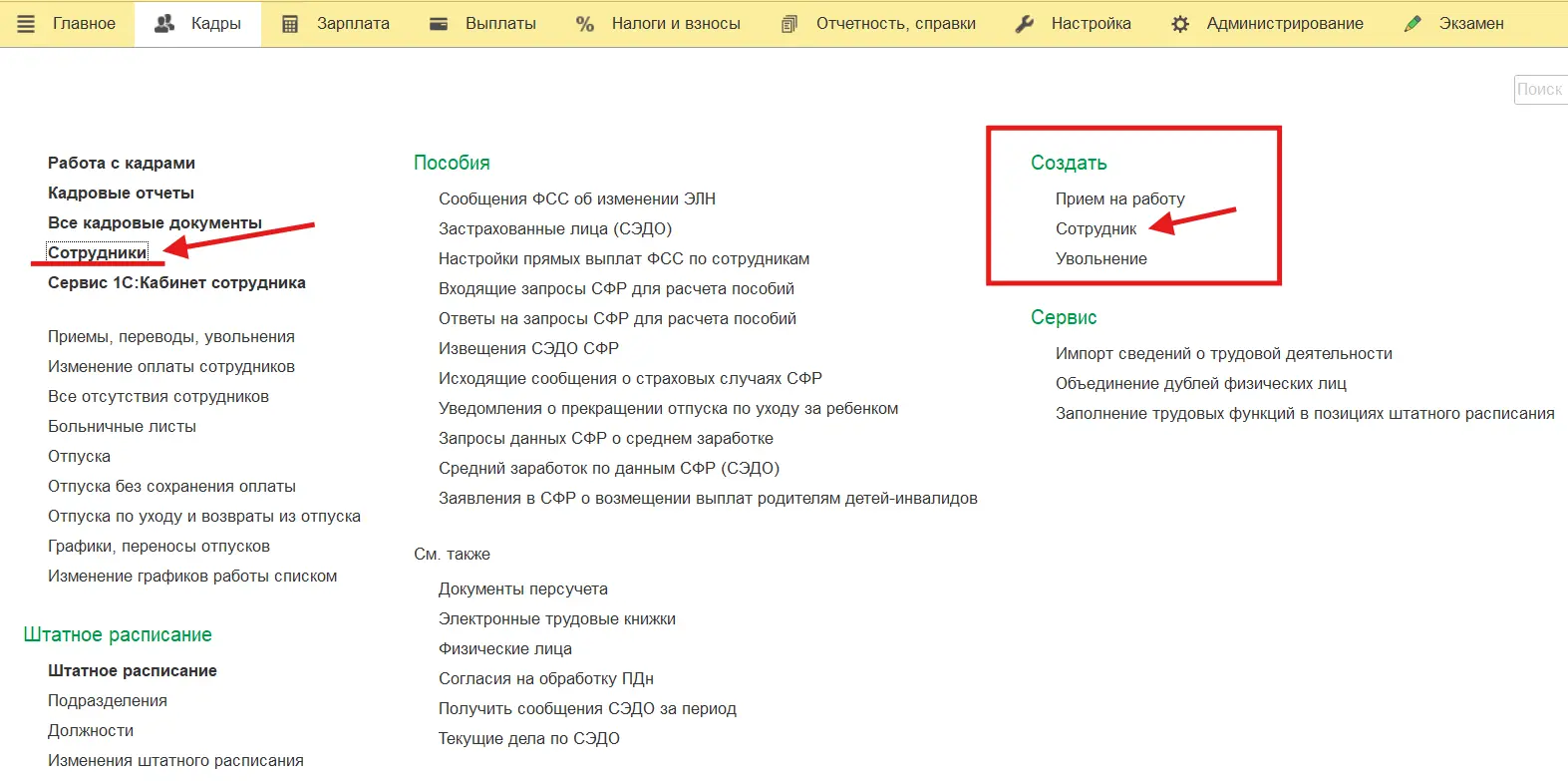Launch Объединение дублей физических лиц
Image resolution: width=1568 pixels, height=781 pixels.
click(1200, 384)
